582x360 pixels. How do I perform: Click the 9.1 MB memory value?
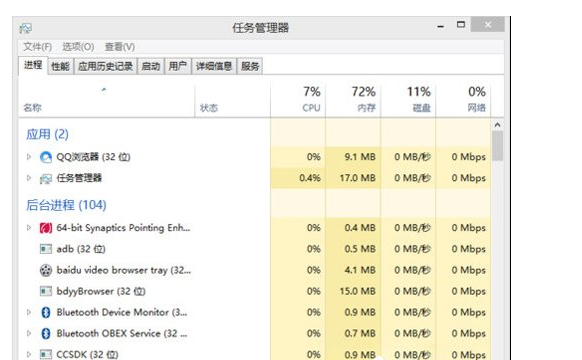[x=360, y=157]
